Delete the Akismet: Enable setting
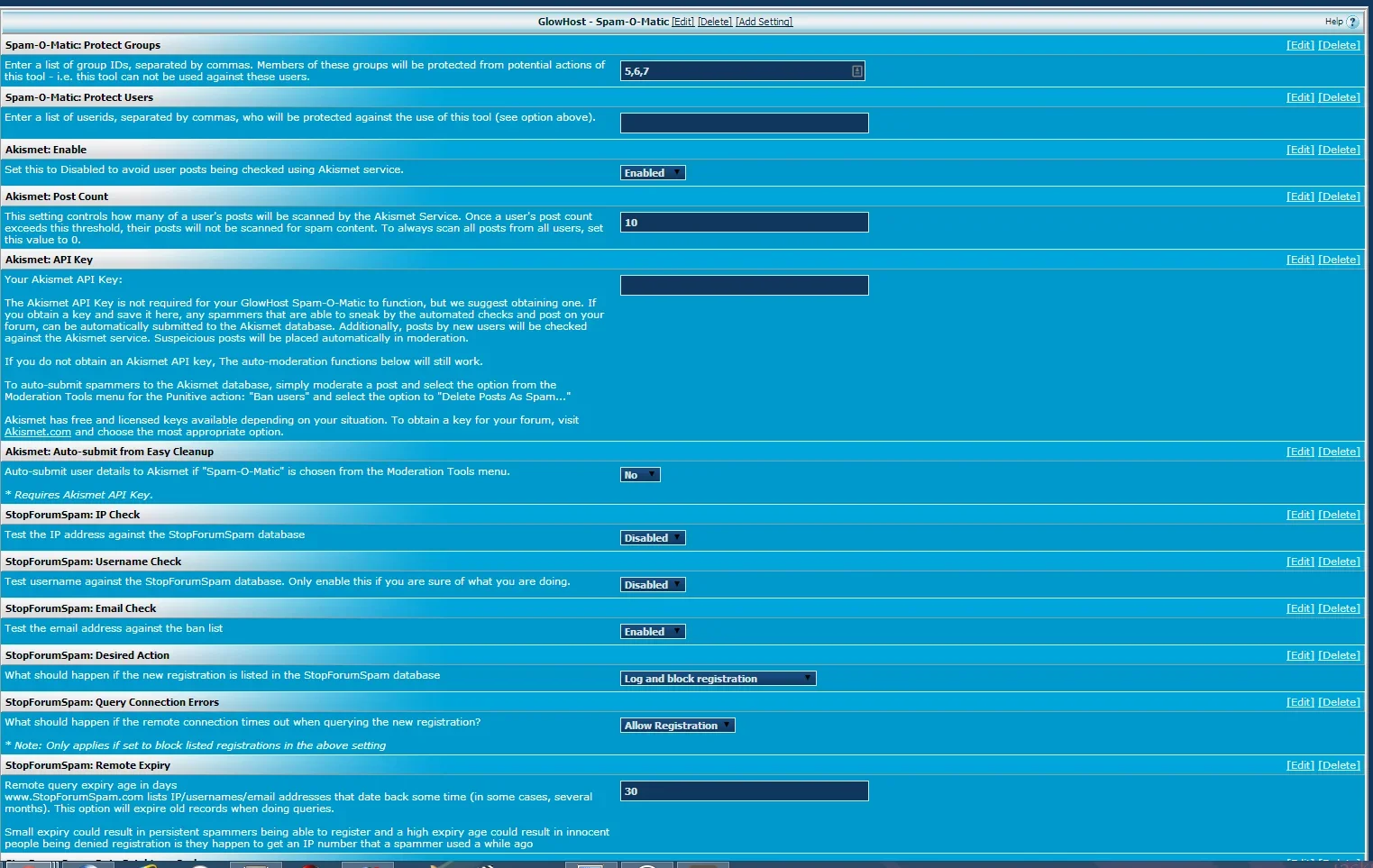This screenshot has height=868, width=1373. point(1339,150)
